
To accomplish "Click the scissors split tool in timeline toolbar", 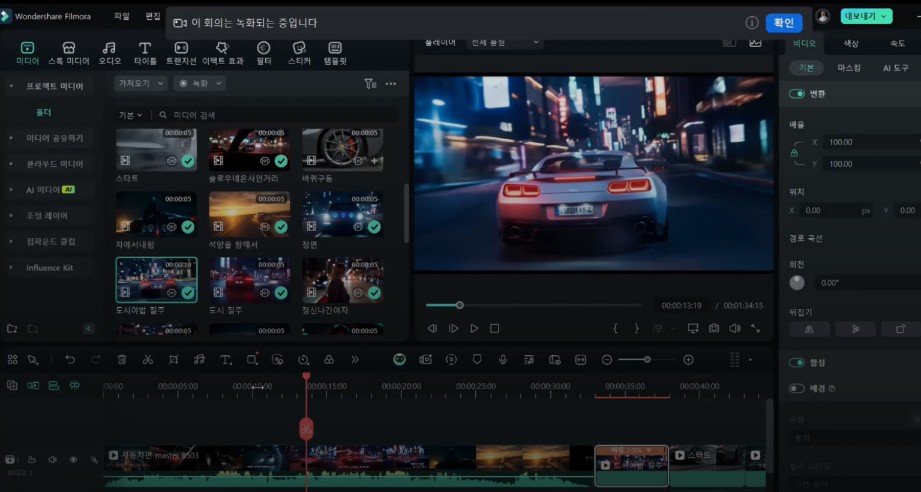I will [x=148, y=359].
